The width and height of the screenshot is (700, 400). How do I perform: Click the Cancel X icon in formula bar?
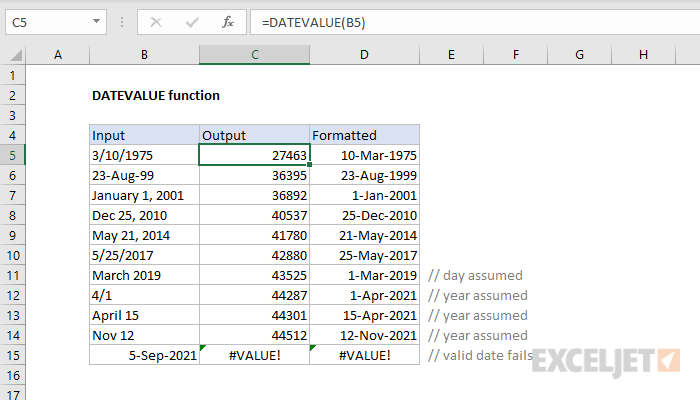[155, 21]
